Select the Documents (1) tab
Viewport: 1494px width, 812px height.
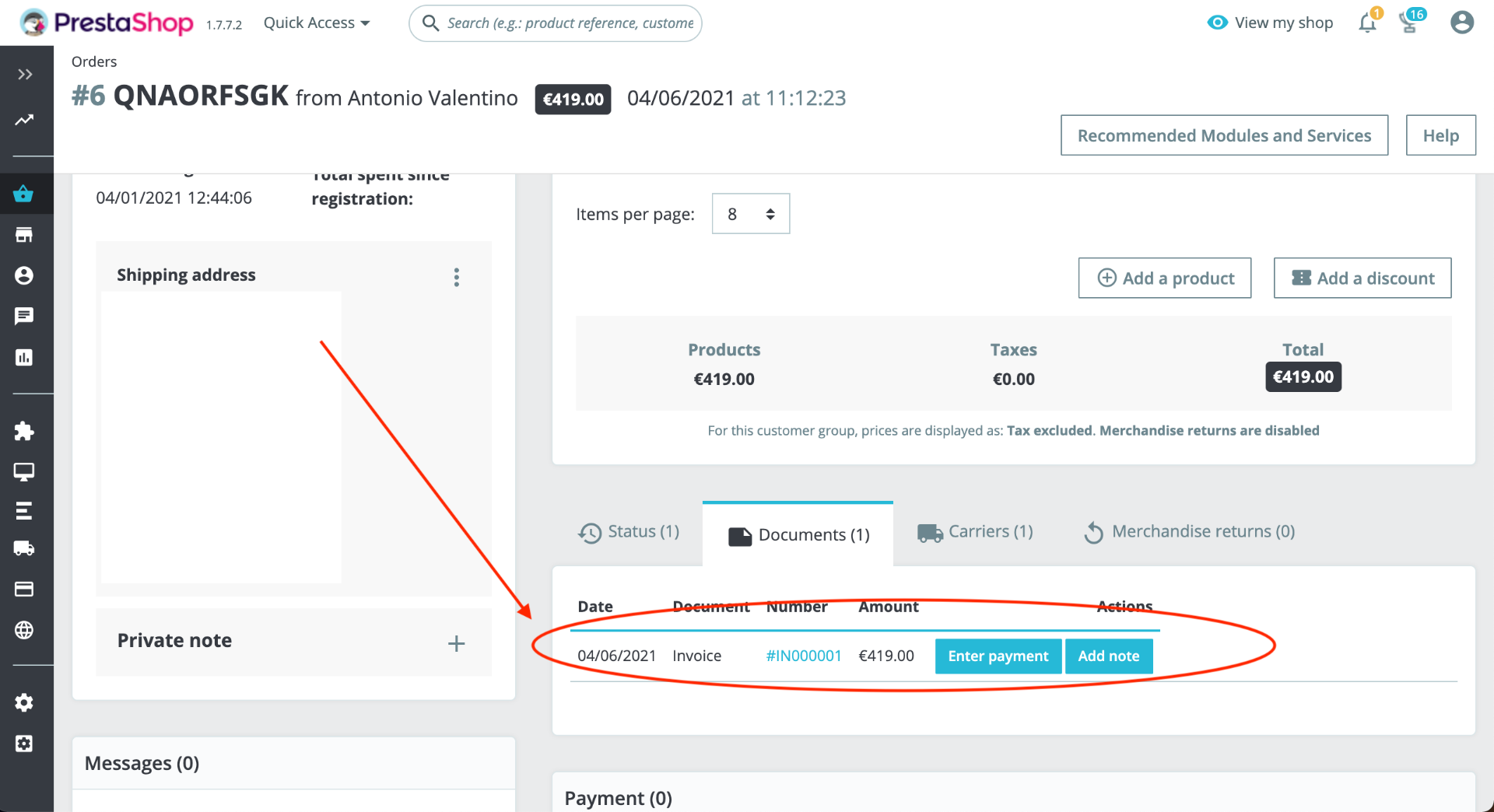[x=798, y=535]
